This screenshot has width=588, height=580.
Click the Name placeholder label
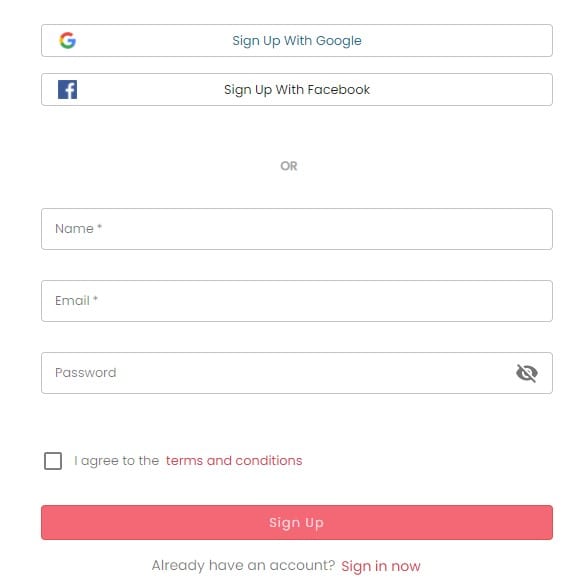(x=74, y=229)
